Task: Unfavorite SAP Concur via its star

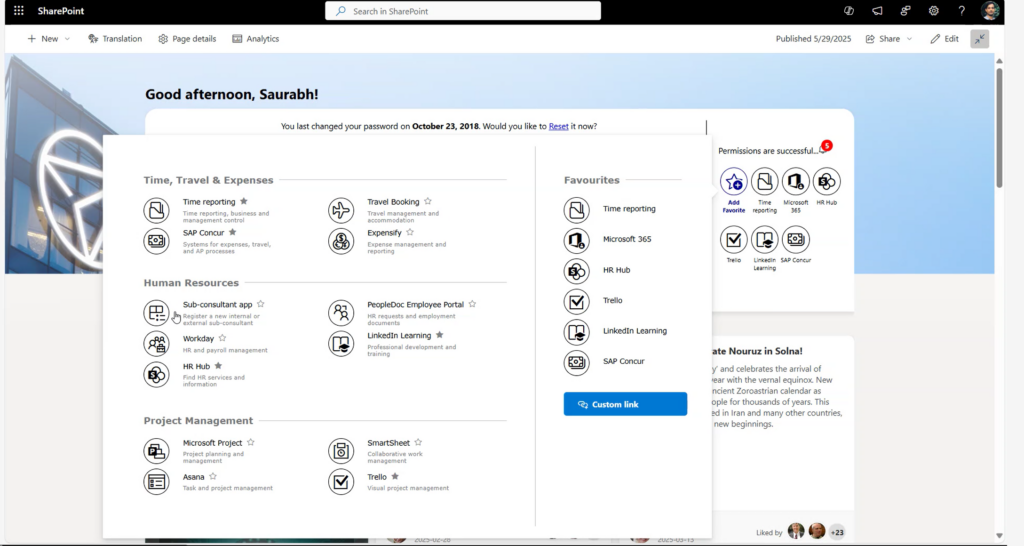Action: [x=232, y=232]
